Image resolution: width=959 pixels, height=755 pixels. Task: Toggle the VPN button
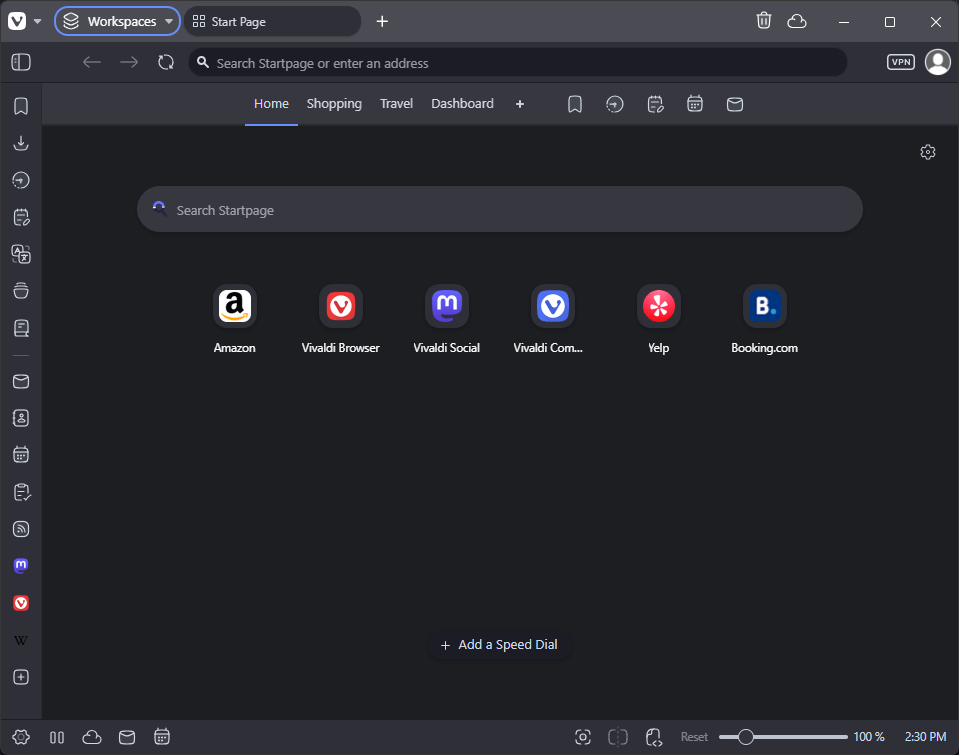[901, 62]
